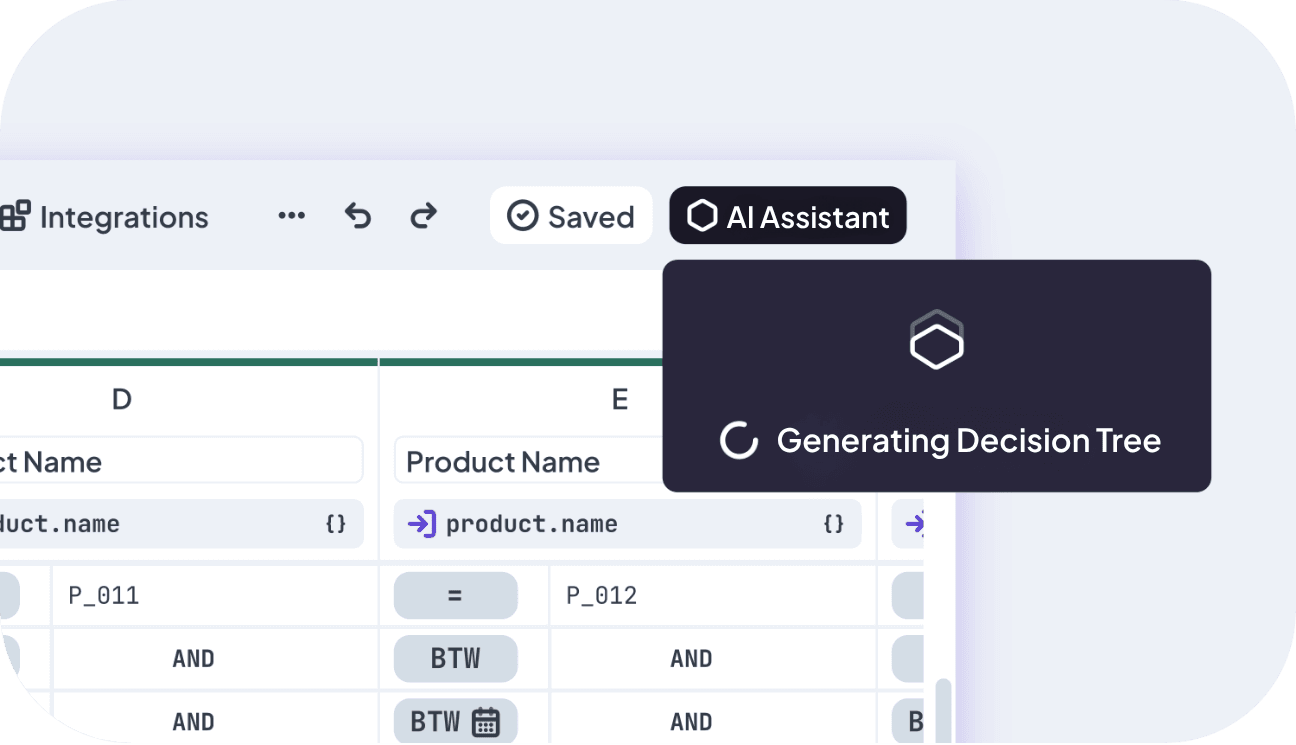Click the hexagon logo in AI popup
1296x745 pixels.
tap(936, 341)
